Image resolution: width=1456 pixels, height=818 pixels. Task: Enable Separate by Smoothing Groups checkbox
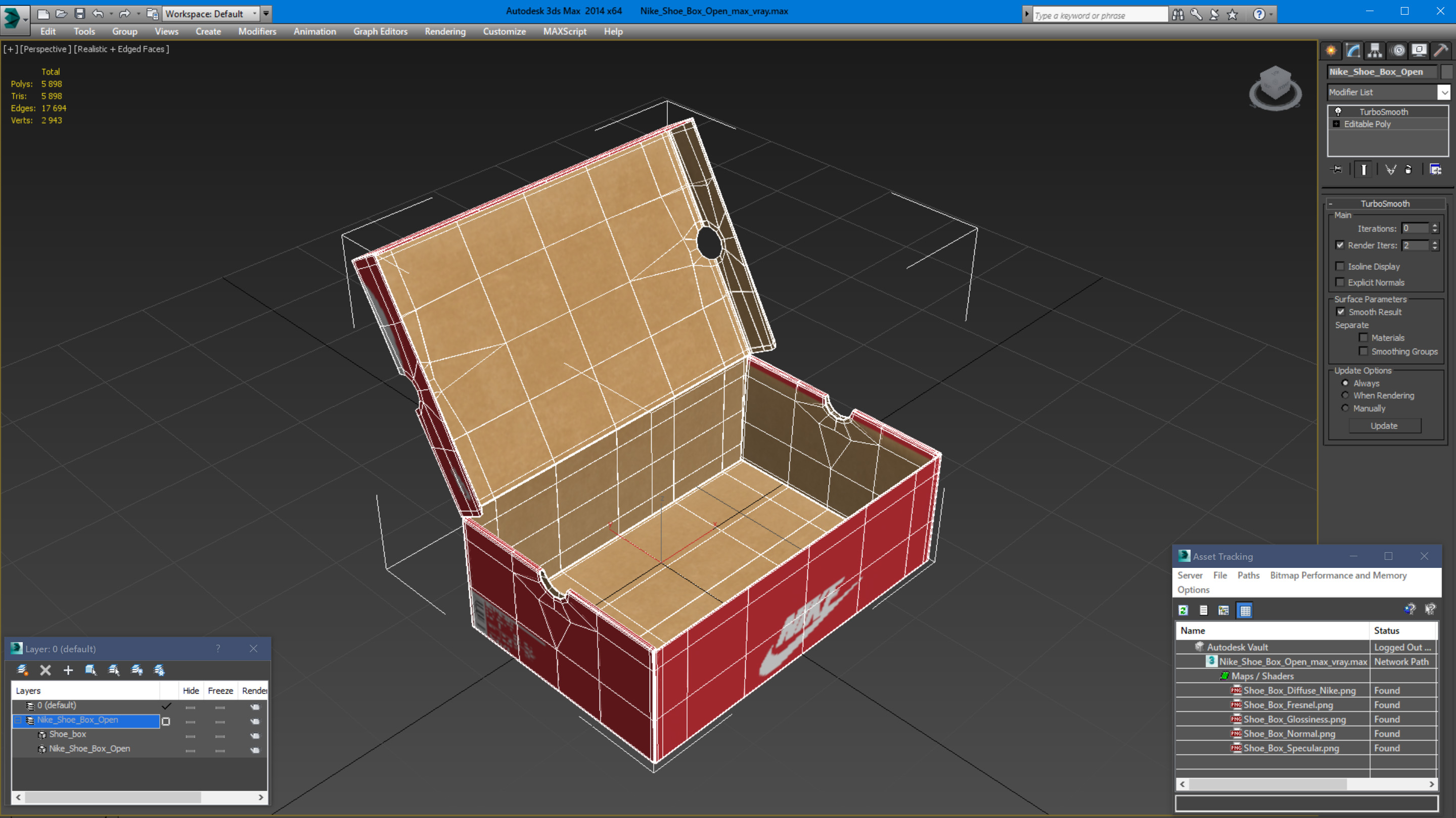tap(1363, 351)
